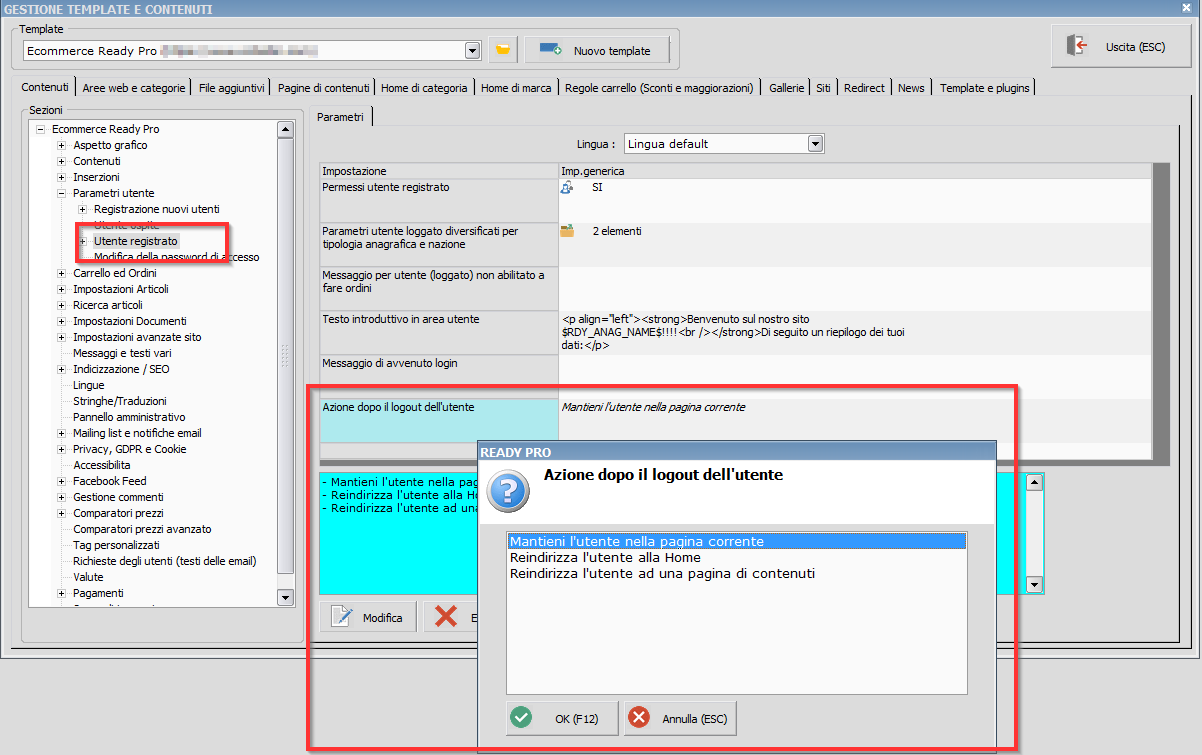Viewport: 1202px width, 755px height.
Task: Choose Mantieni l'utente nella pagina corrente option
Action: point(736,541)
